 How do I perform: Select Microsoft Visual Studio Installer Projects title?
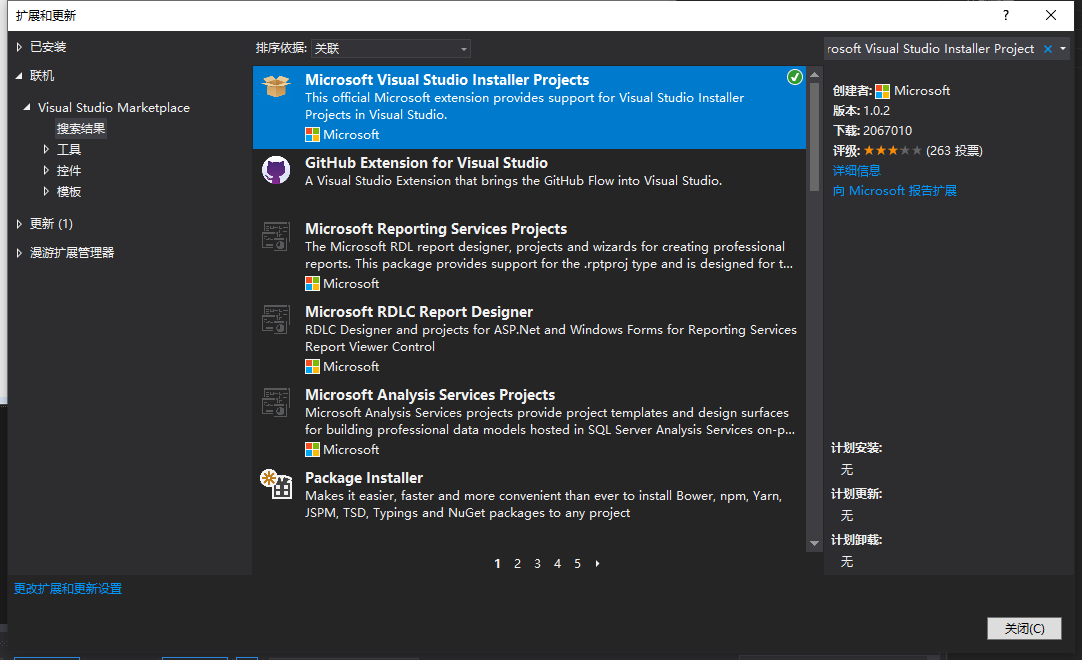(447, 80)
